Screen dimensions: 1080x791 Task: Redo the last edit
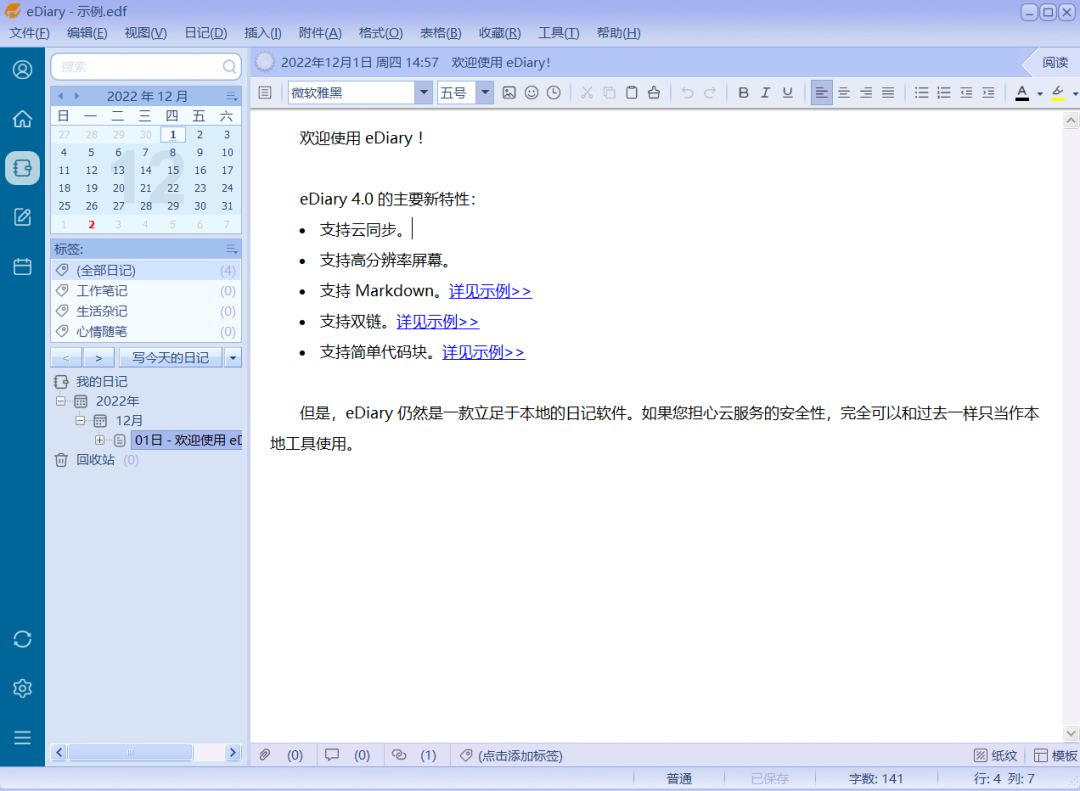pyautogui.click(x=709, y=92)
